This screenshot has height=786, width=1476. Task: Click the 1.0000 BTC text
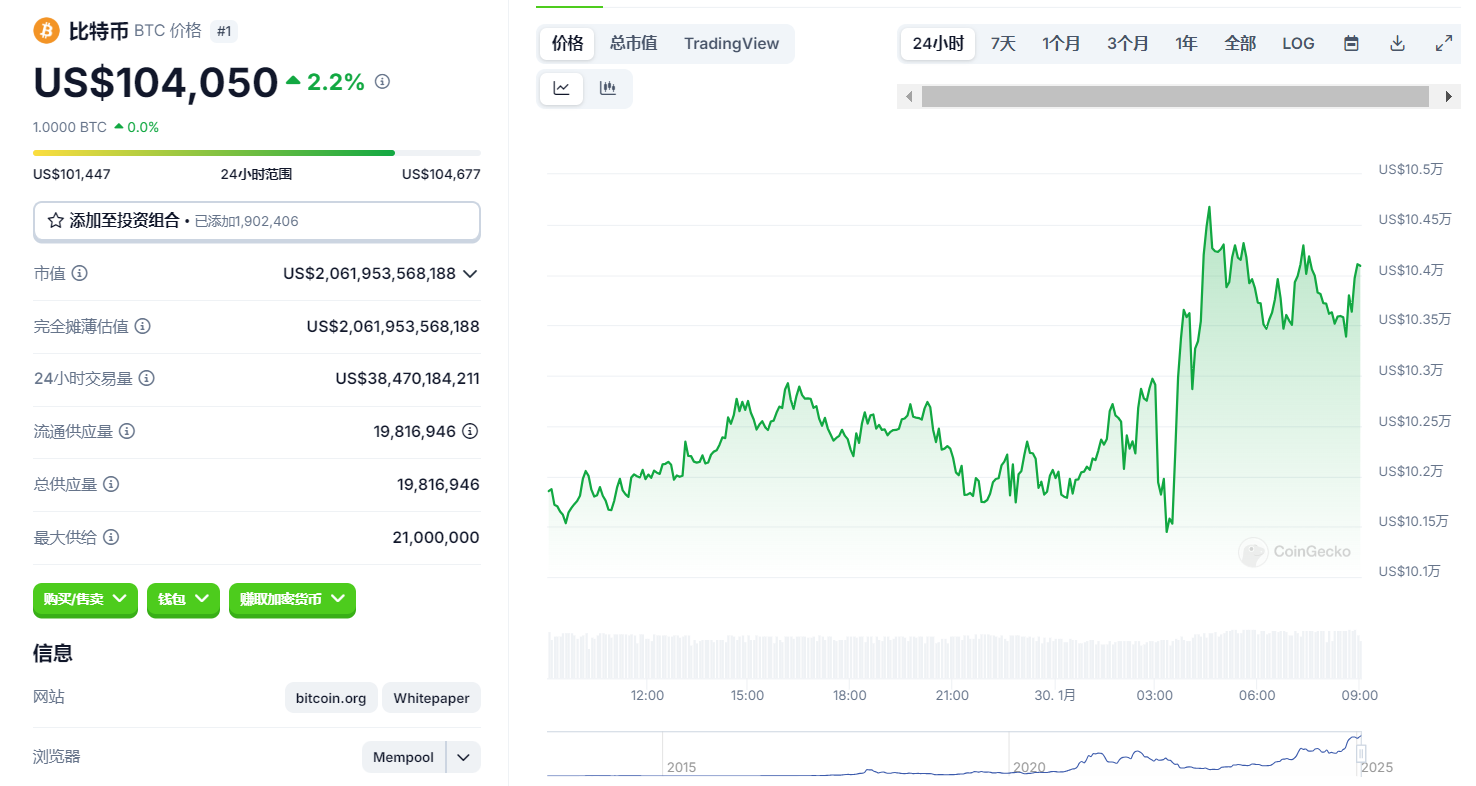pyautogui.click(x=70, y=127)
